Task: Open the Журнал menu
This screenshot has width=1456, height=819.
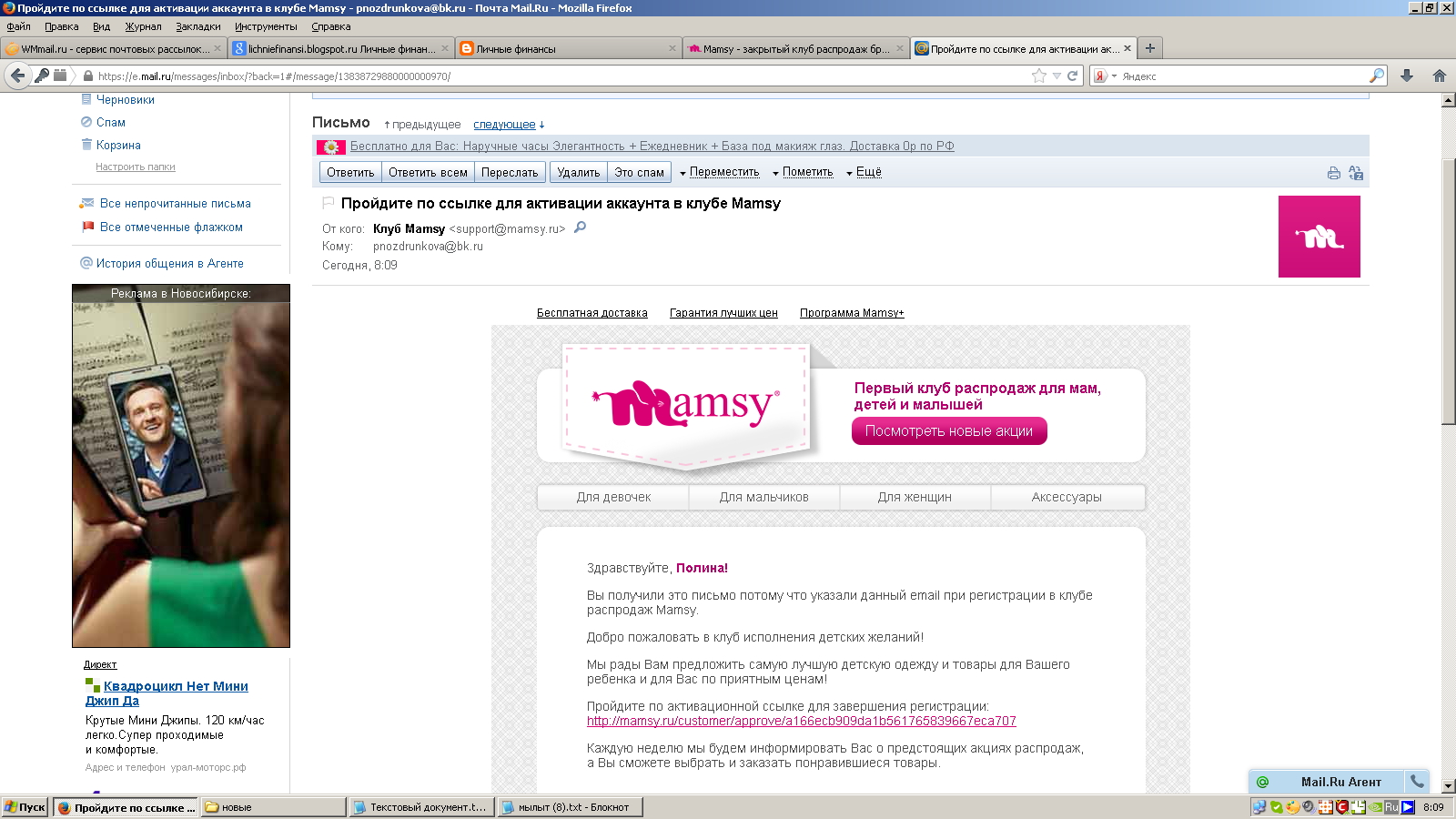Action: pos(143,26)
